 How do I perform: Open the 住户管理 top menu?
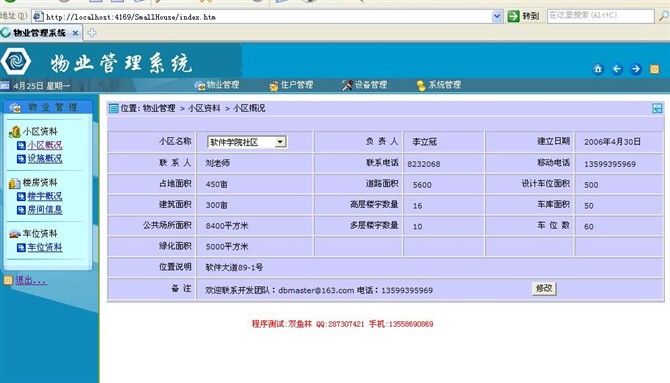(291, 85)
